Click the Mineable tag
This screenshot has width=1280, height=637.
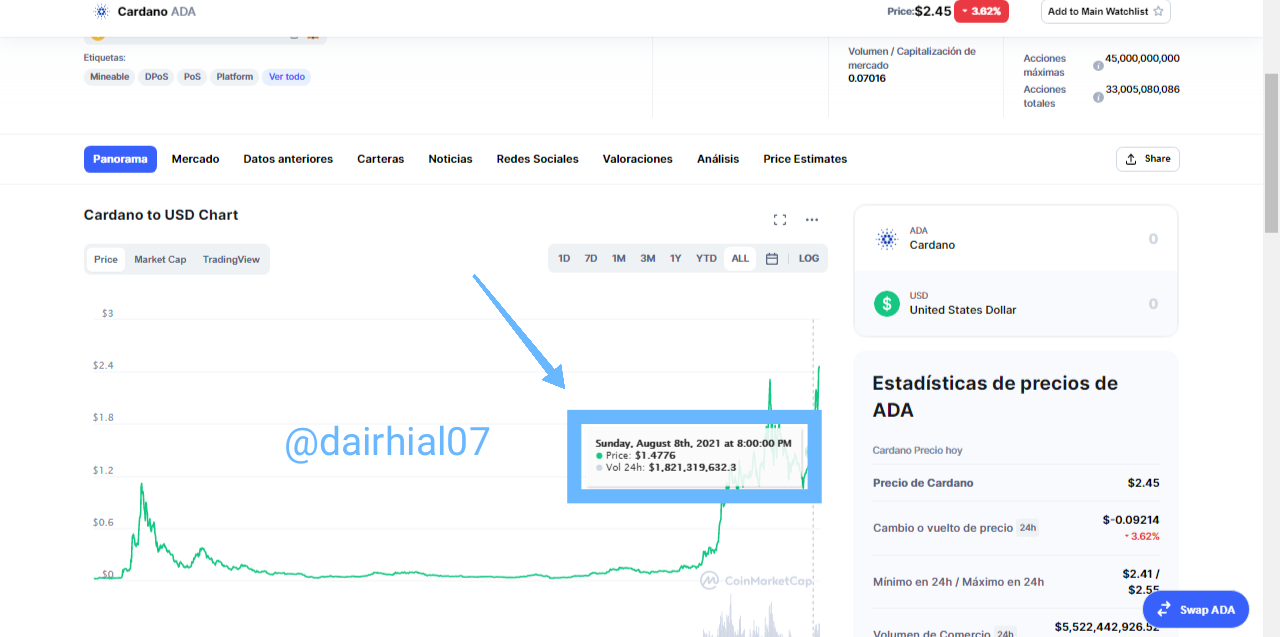click(x=110, y=77)
